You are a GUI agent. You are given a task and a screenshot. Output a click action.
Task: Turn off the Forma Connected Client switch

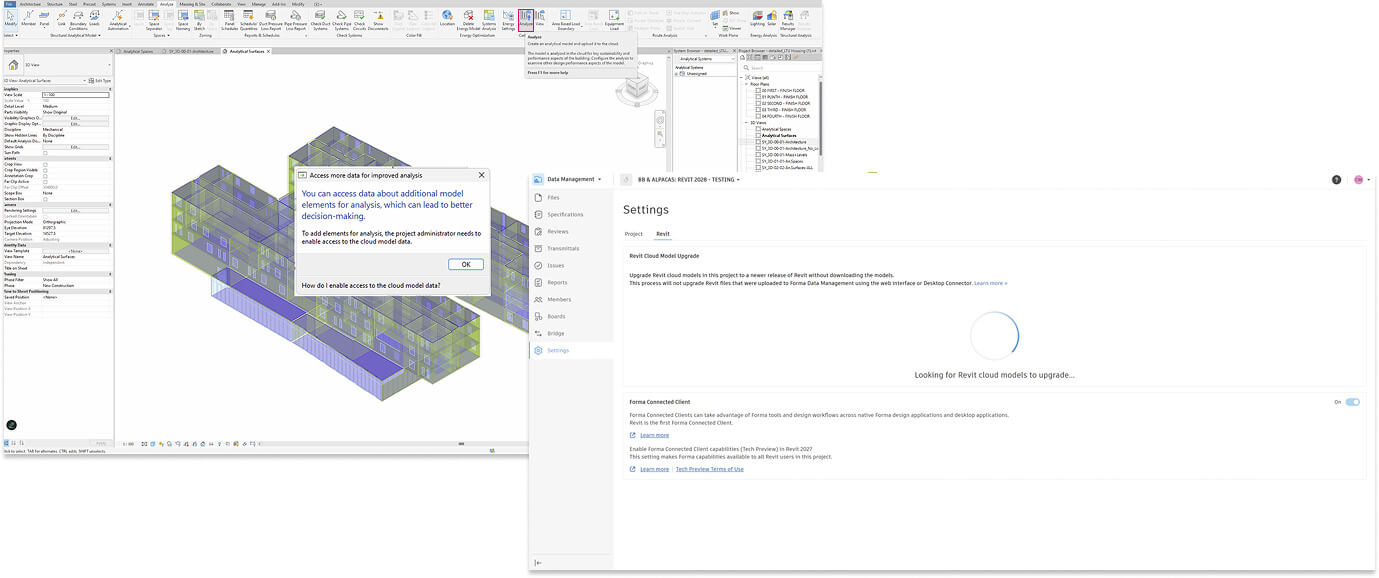click(x=1353, y=402)
